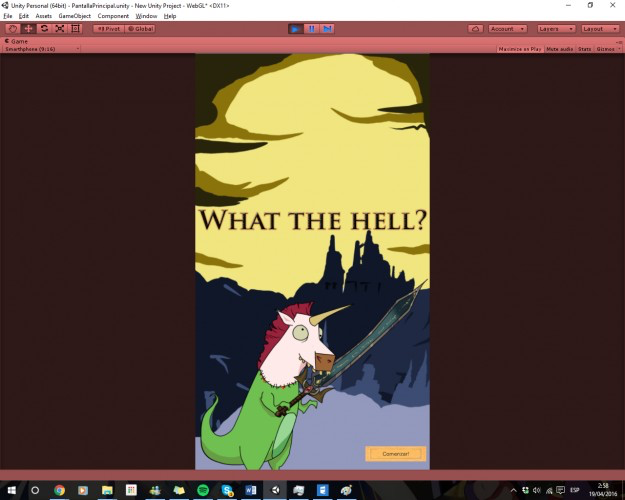Open File Explorer from taskbar
This screenshot has height=500, width=625.
[x=107, y=490]
